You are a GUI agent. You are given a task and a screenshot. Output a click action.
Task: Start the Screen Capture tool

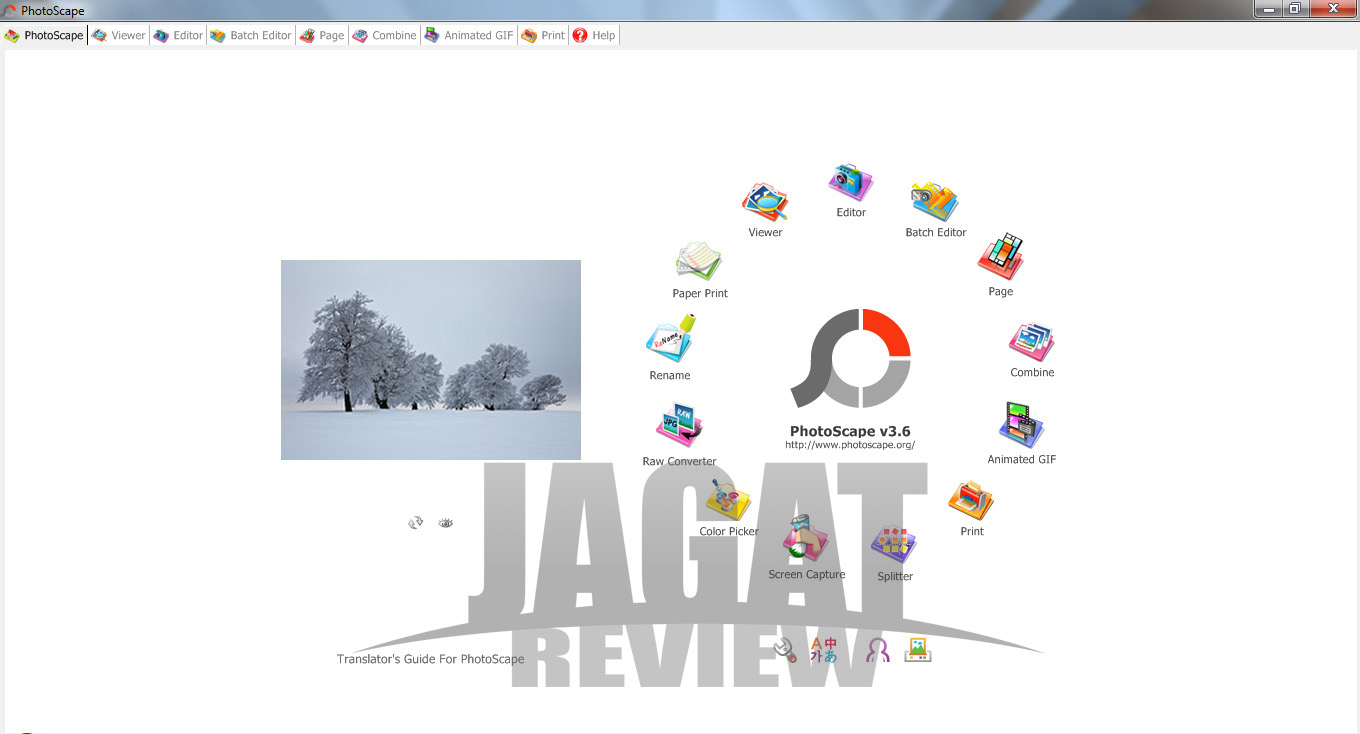806,542
